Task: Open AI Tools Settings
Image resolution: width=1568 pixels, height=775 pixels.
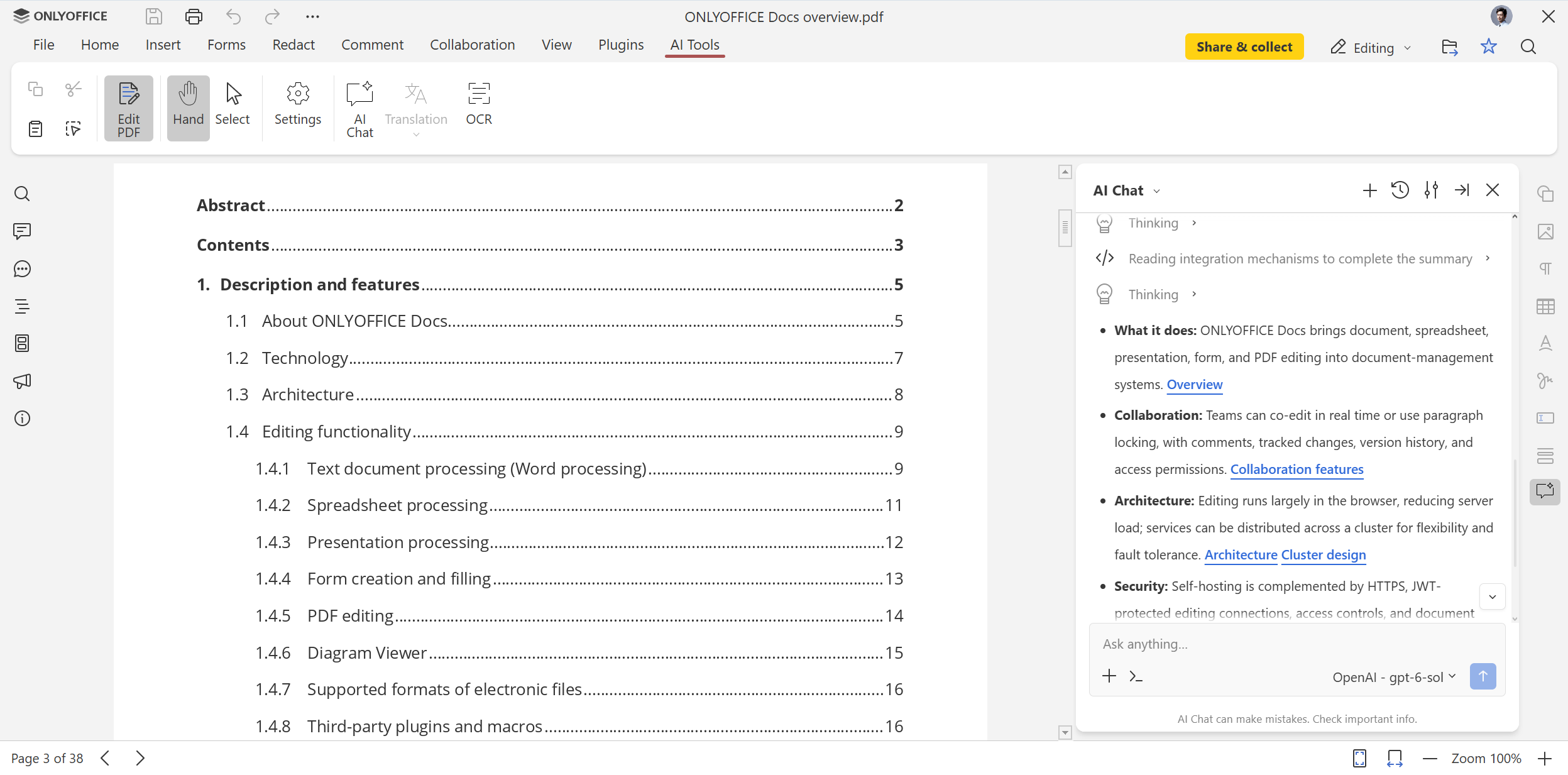Action: 298,105
